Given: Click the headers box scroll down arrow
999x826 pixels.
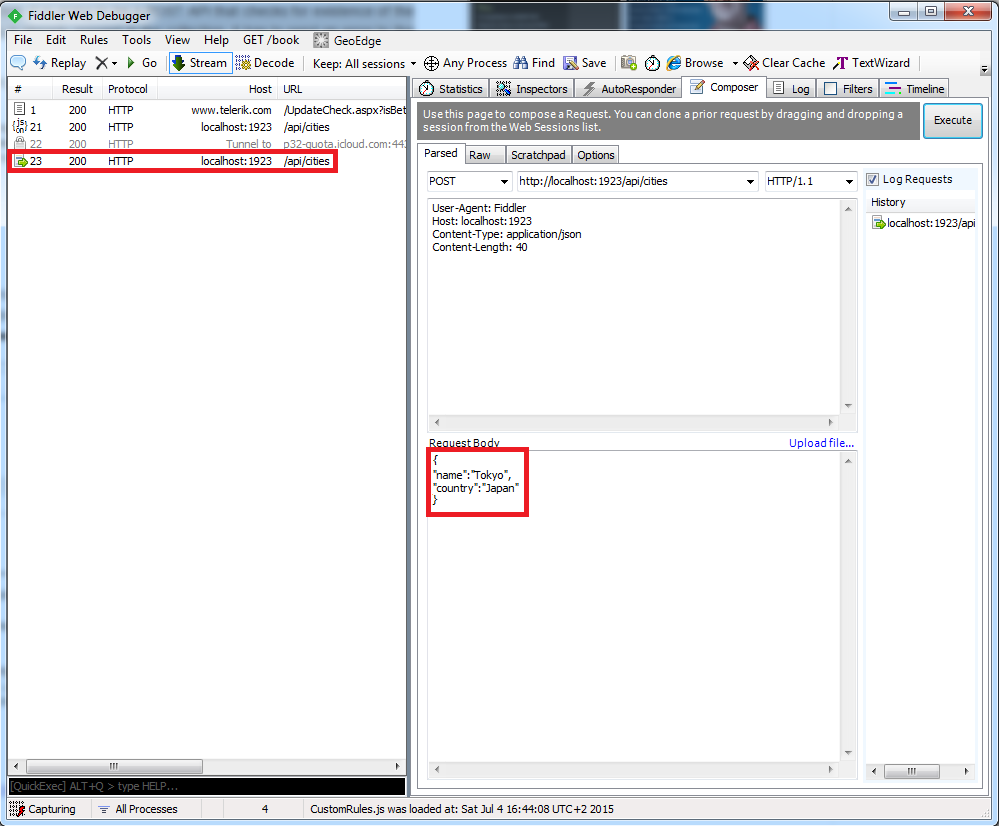Looking at the screenshot, I should tap(848, 406).
